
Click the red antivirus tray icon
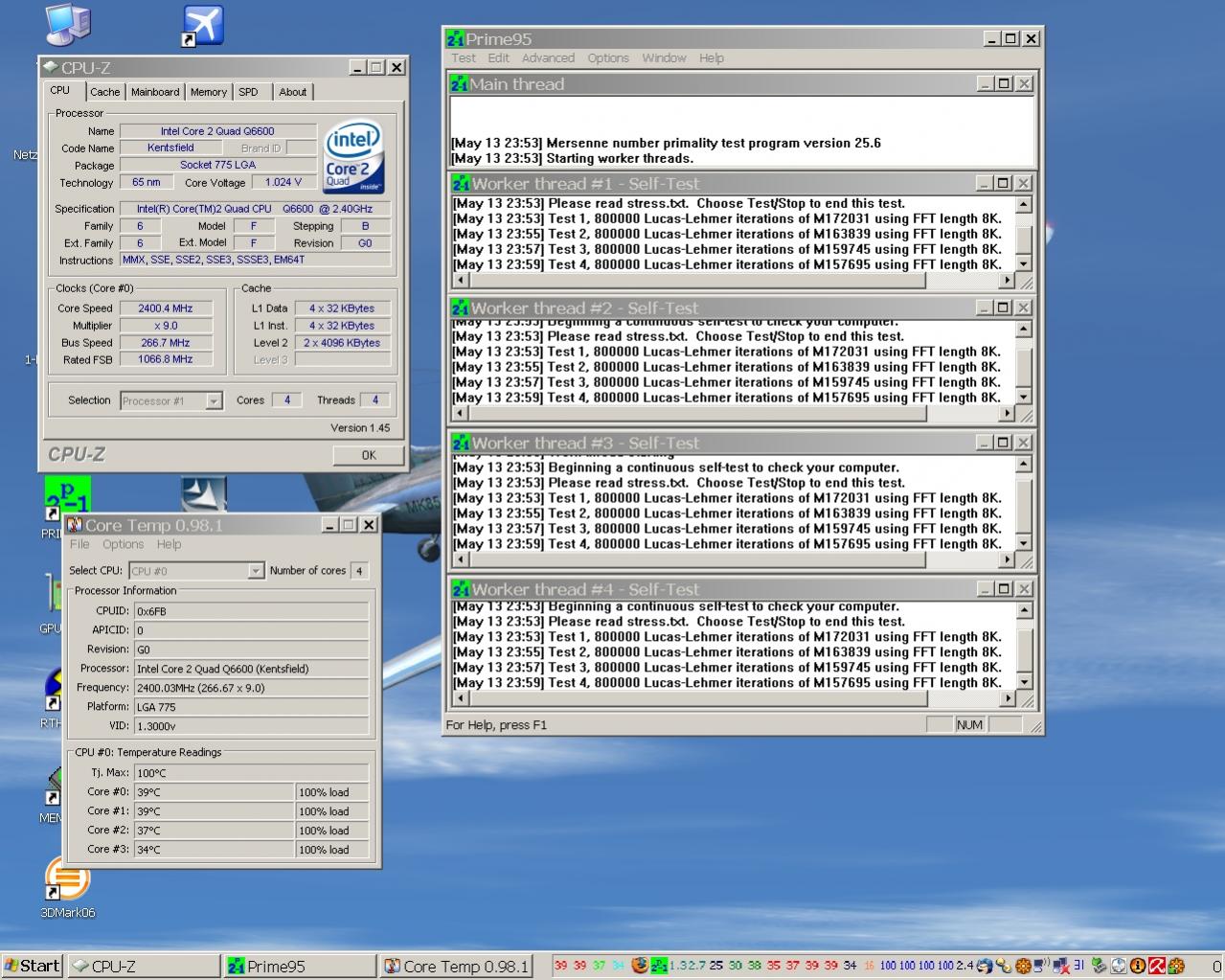coord(1157,966)
